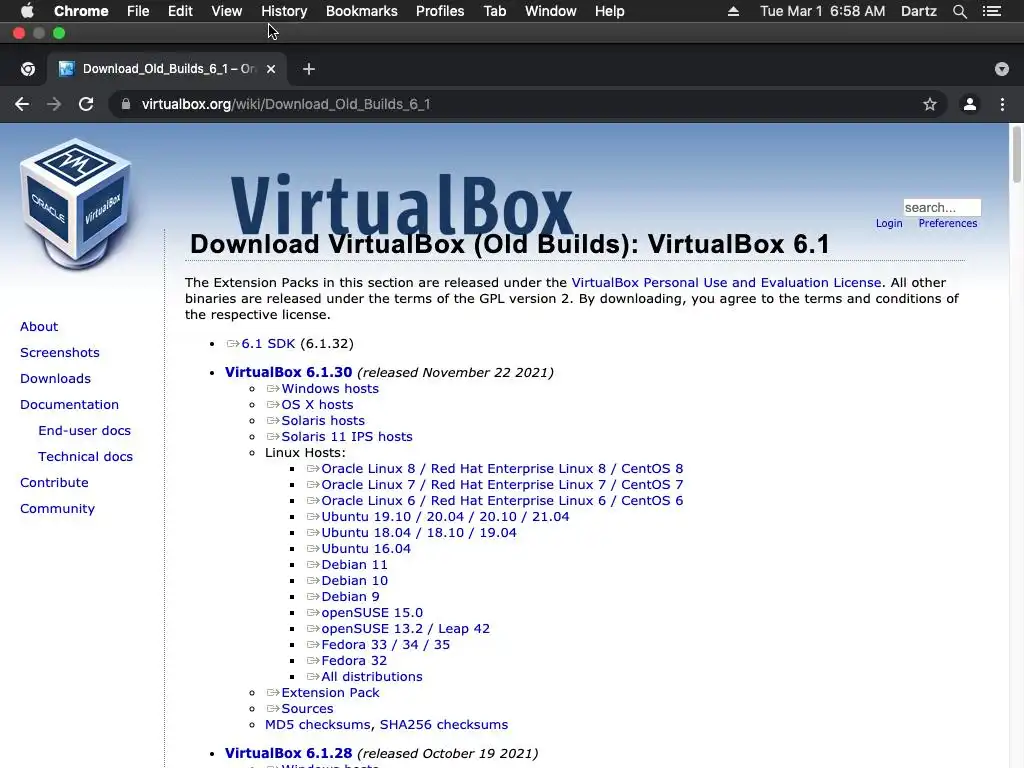Open Documentation in the sidebar
Image resolution: width=1024 pixels, height=768 pixels.
[69, 405]
